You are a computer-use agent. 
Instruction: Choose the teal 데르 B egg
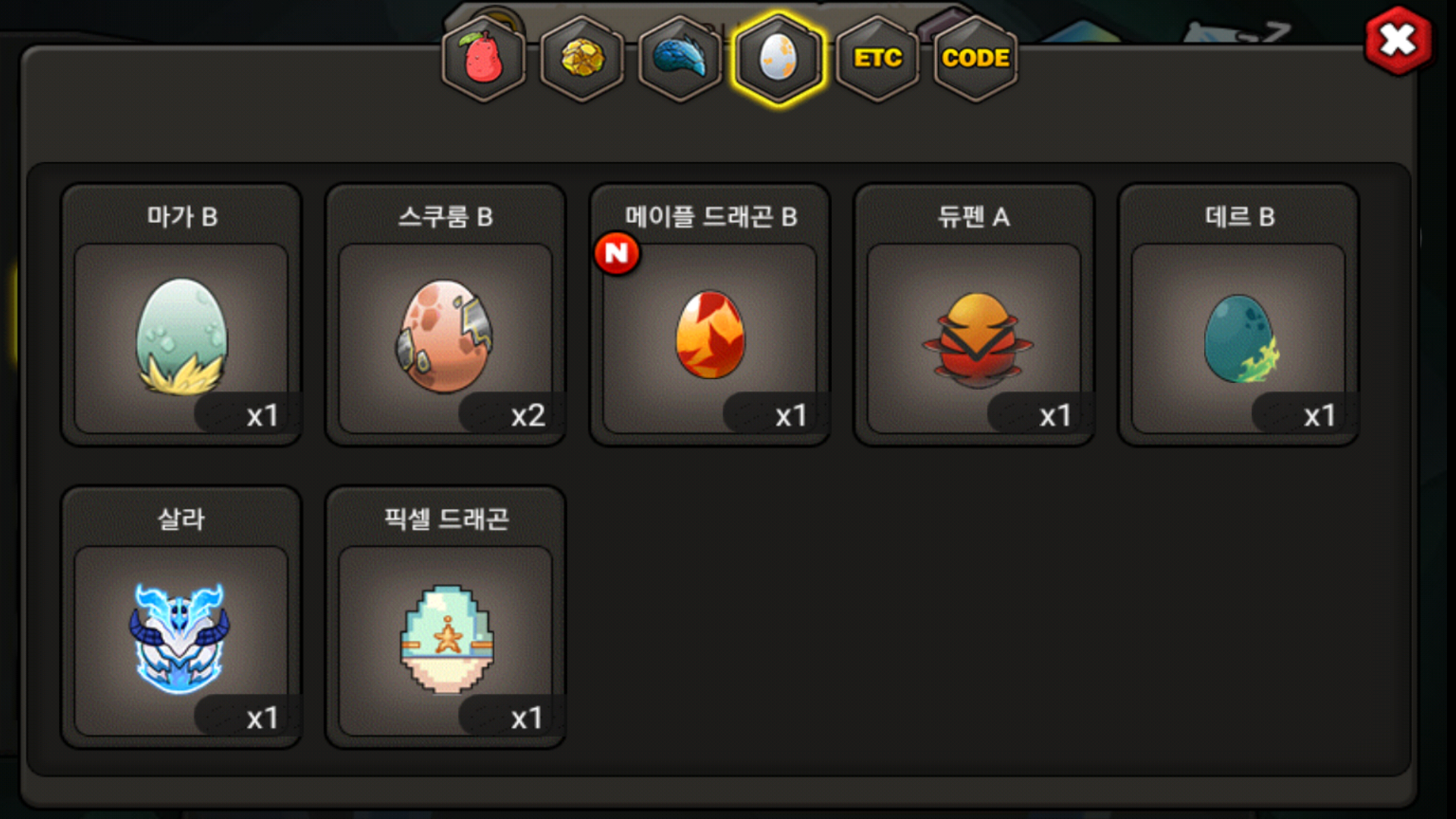point(1240,338)
